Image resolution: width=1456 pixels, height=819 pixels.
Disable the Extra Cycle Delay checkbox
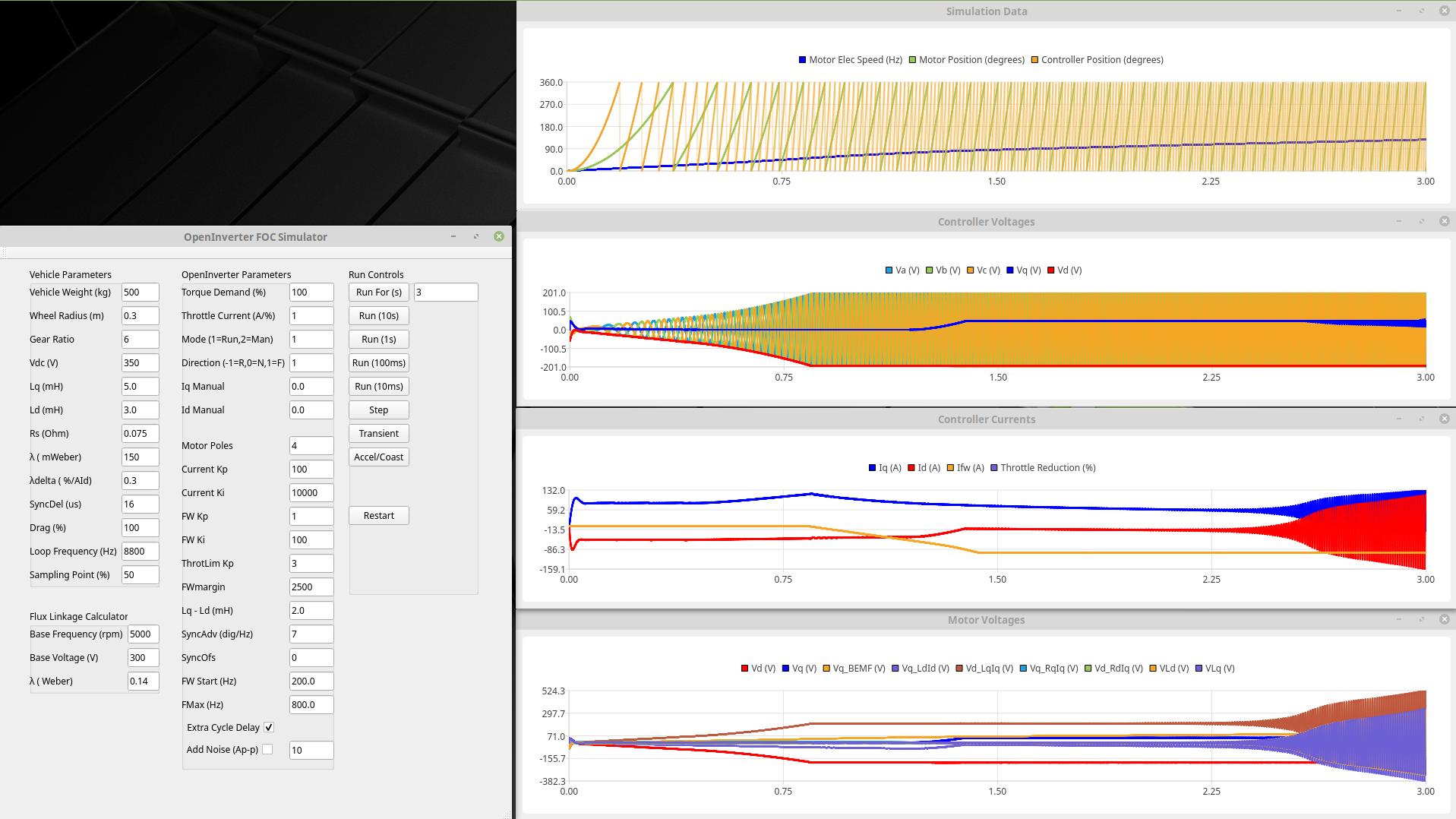point(269,727)
